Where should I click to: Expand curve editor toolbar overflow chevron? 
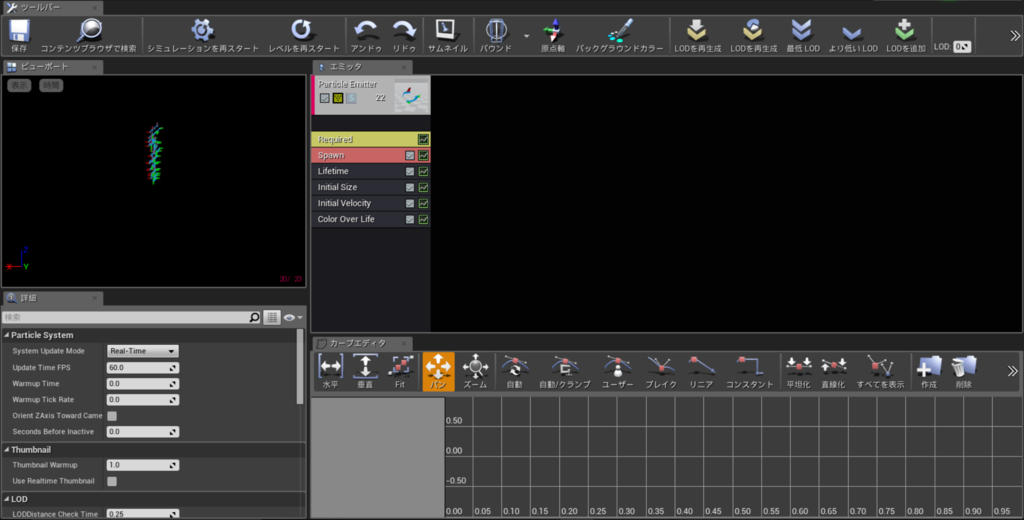click(x=1012, y=371)
